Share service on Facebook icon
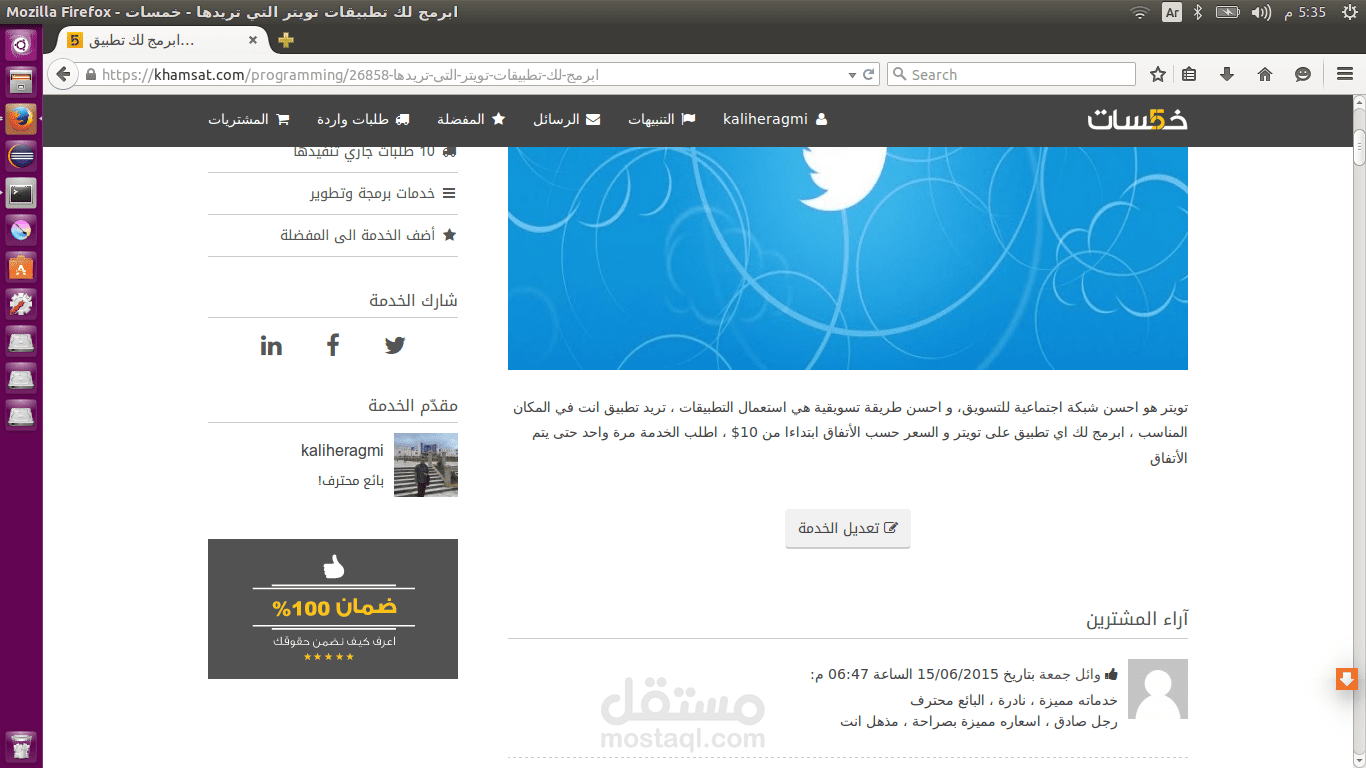1366x768 pixels. click(x=333, y=346)
